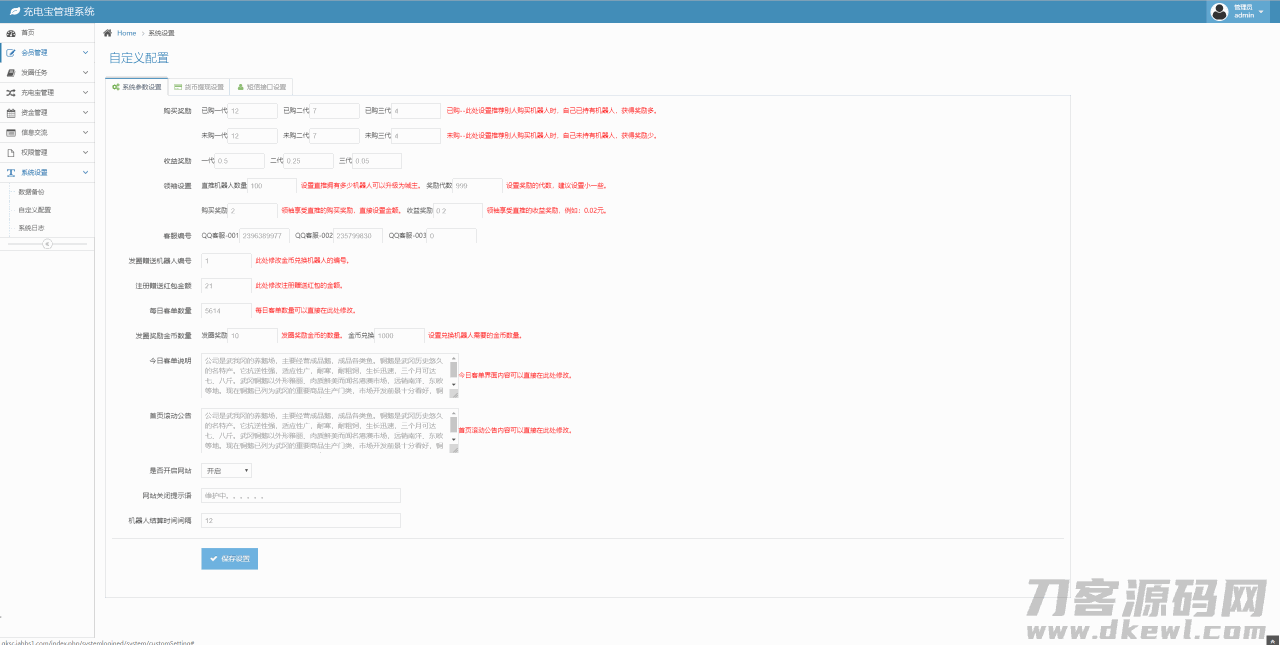Click the 信息交流 window icon

point(11,132)
